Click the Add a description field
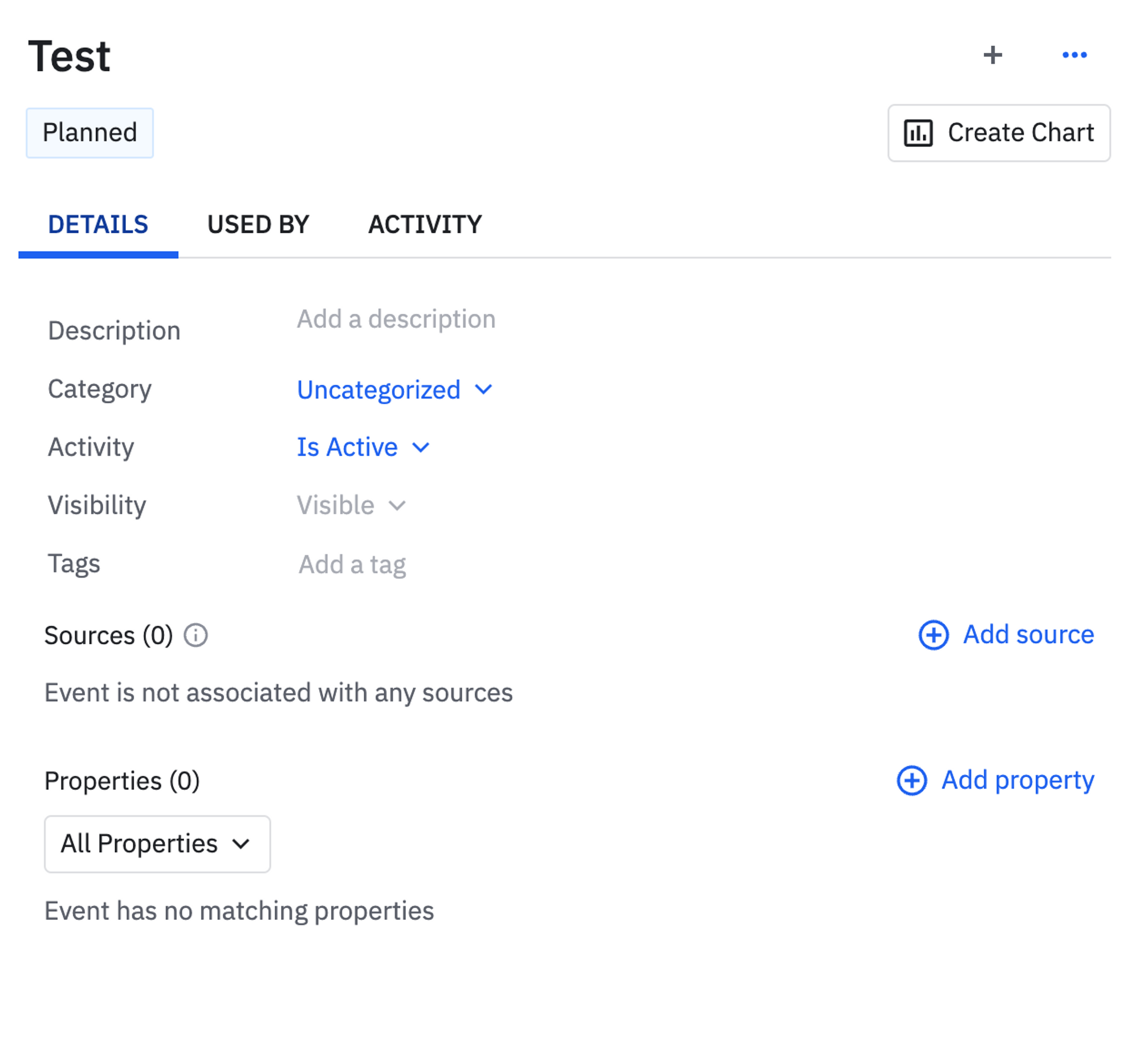The image size is (1140, 1064). point(397,320)
